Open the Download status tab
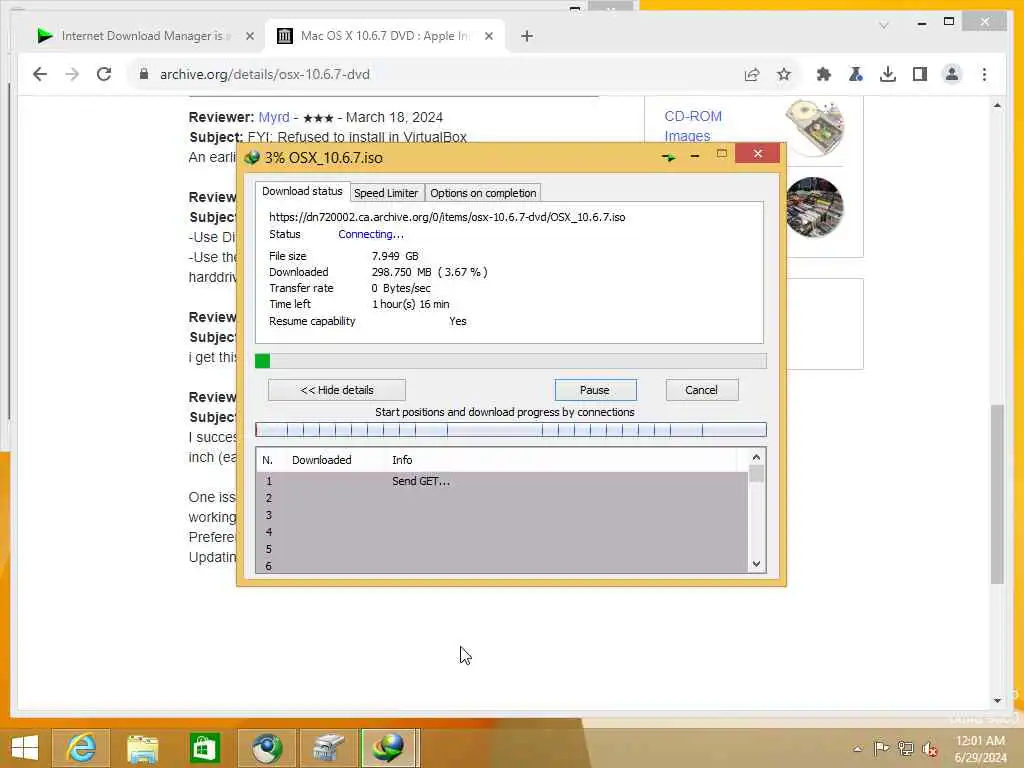 pyautogui.click(x=302, y=191)
